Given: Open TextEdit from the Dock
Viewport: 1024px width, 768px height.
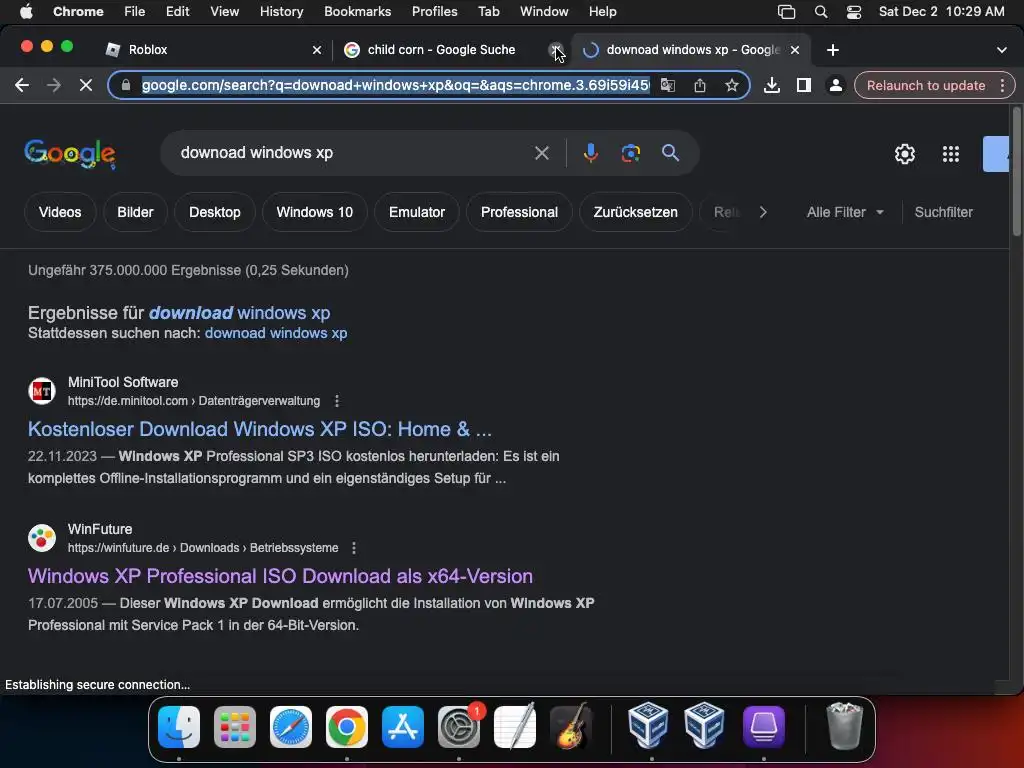Looking at the screenshot, I should click(515, 727).
